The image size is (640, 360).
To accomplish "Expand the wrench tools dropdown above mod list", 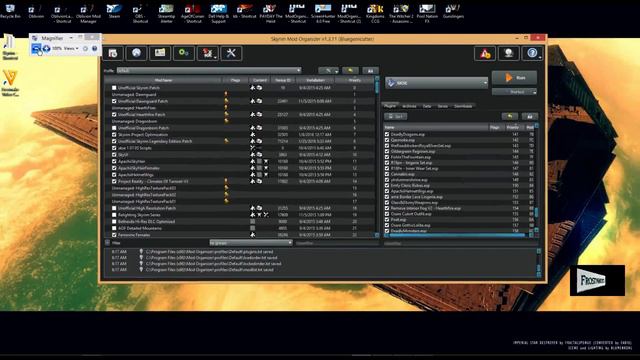I will click(x=329, y=71).
